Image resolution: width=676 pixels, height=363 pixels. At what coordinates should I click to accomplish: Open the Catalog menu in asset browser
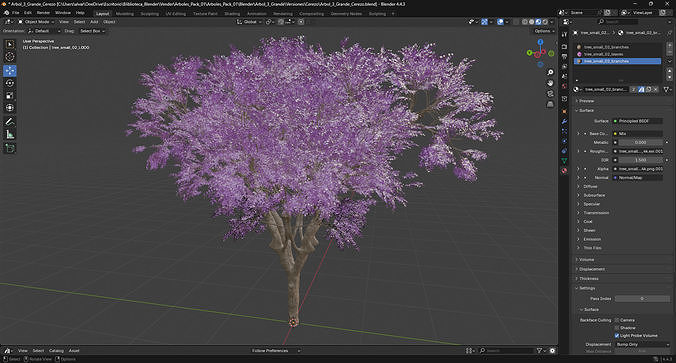[56, 350]
